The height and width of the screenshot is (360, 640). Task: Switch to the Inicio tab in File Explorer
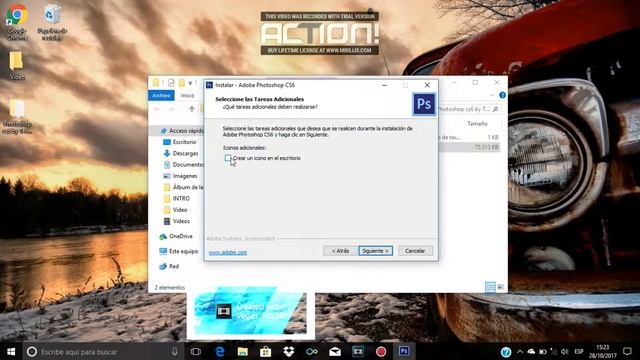(187, 96)
